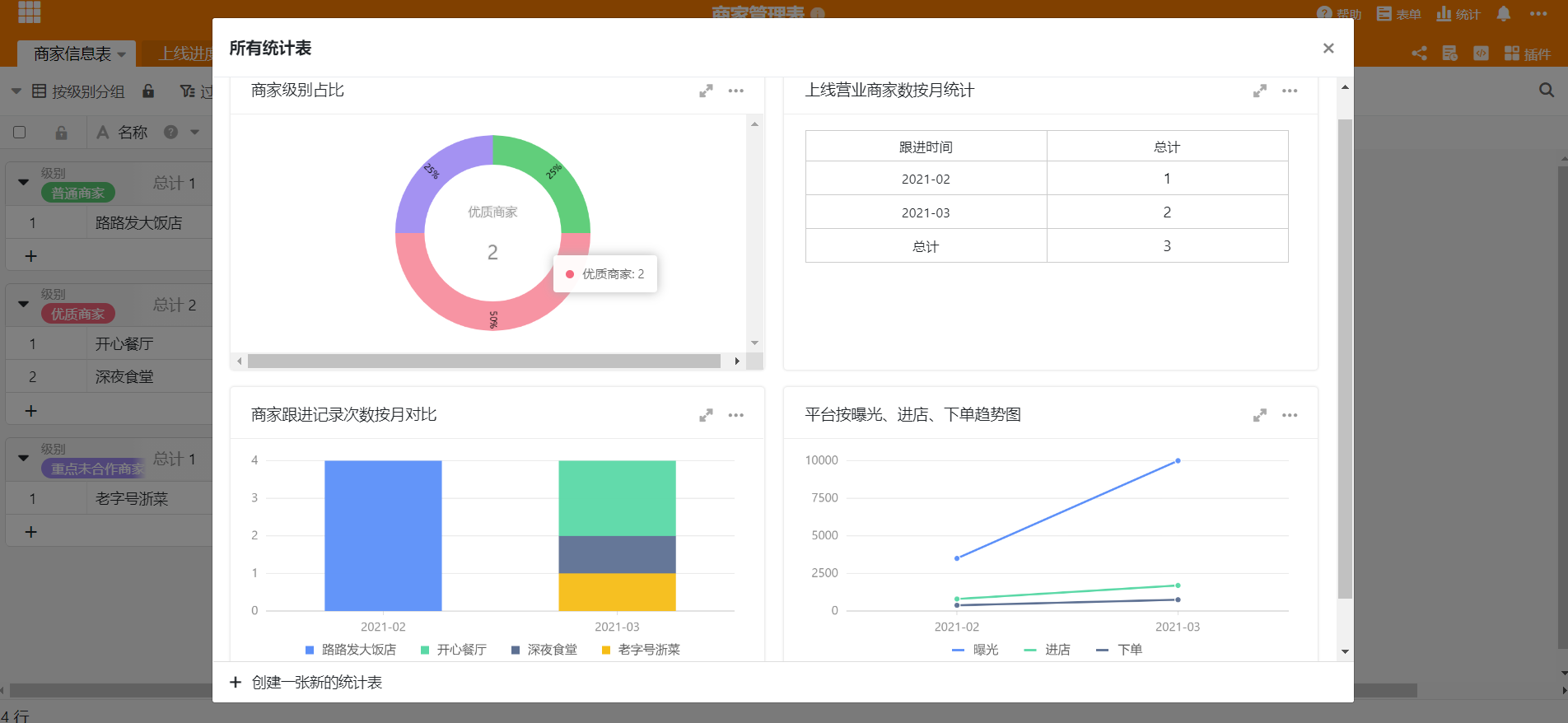This screenshot has width=1568, height=723.
Task: Enlarge the 商家级别占比 chart
Action: click(706, 91)
